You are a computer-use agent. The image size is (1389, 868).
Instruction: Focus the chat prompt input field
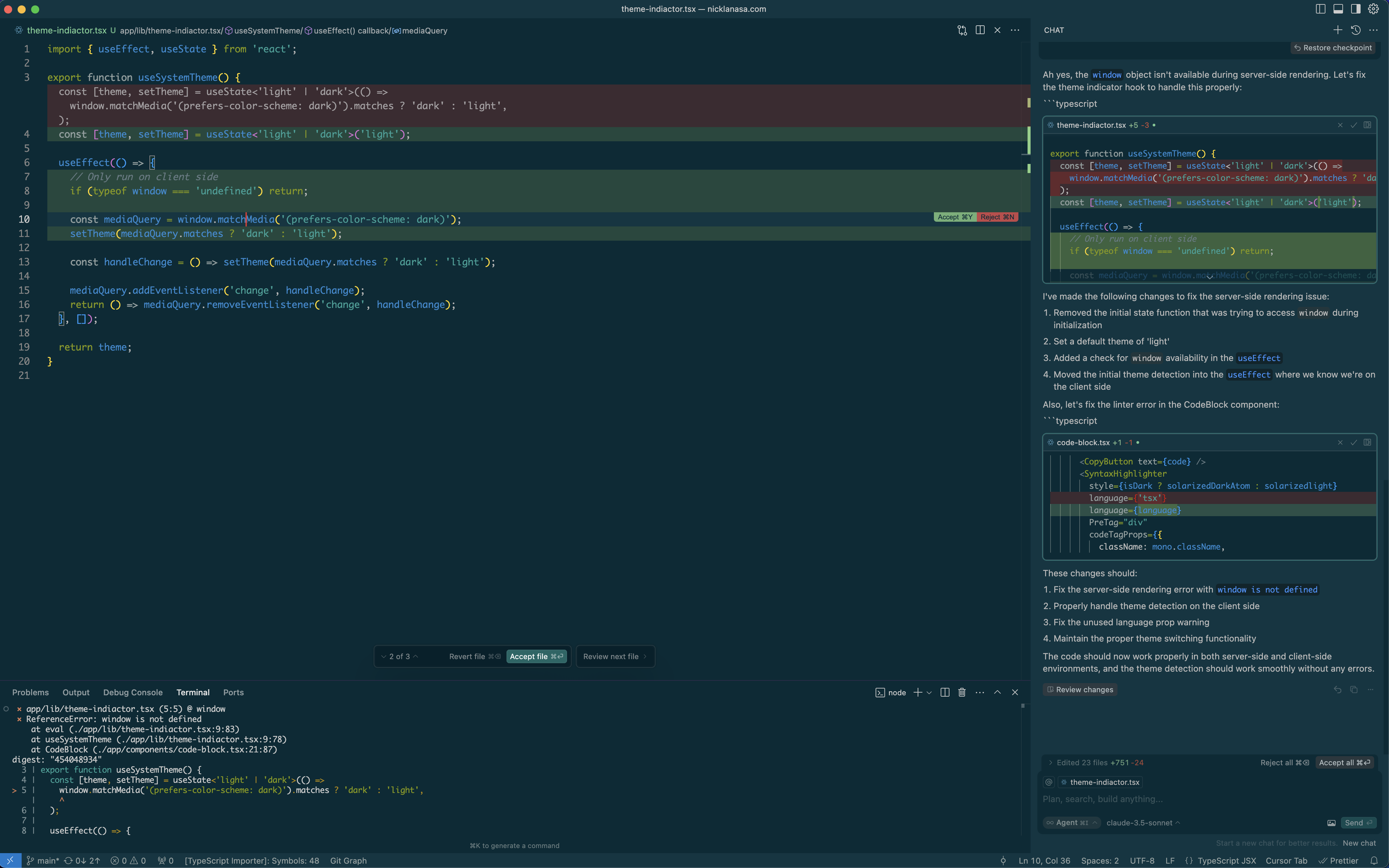coord(1209,799)
